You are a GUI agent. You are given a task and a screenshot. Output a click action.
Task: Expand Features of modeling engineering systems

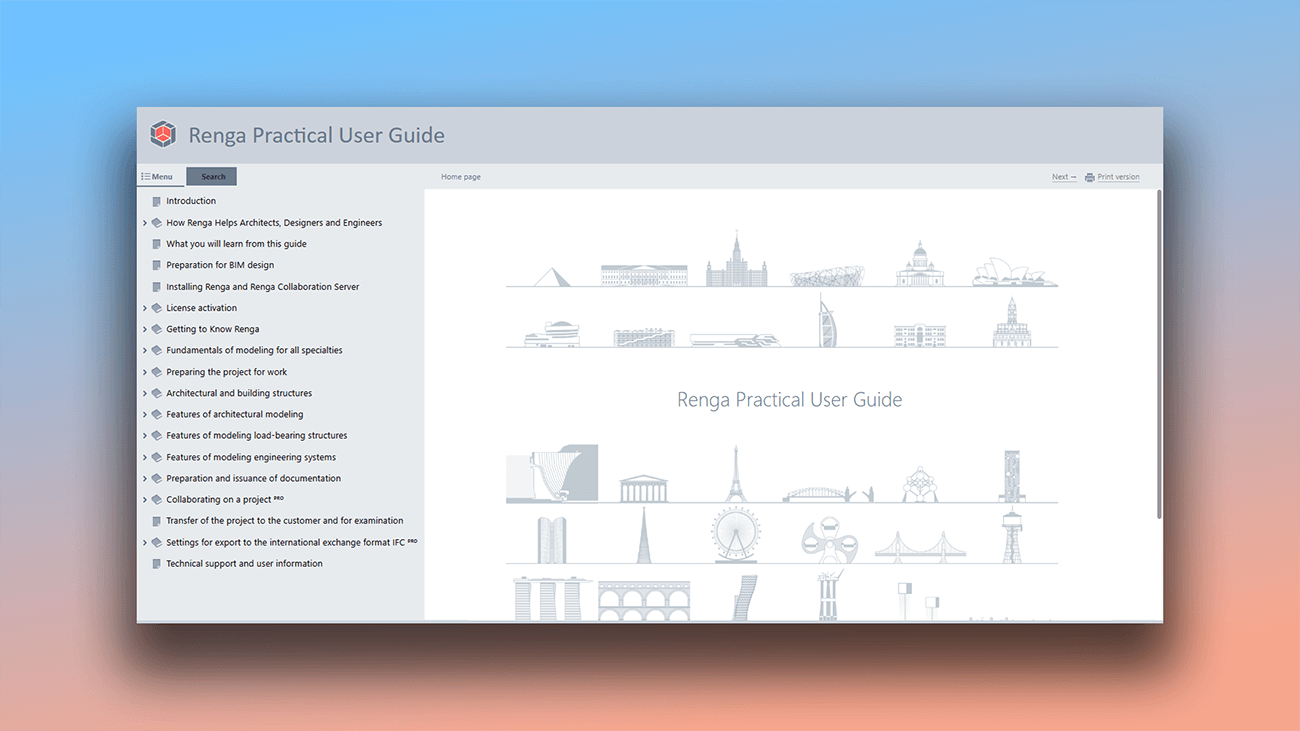coord(145,456)
